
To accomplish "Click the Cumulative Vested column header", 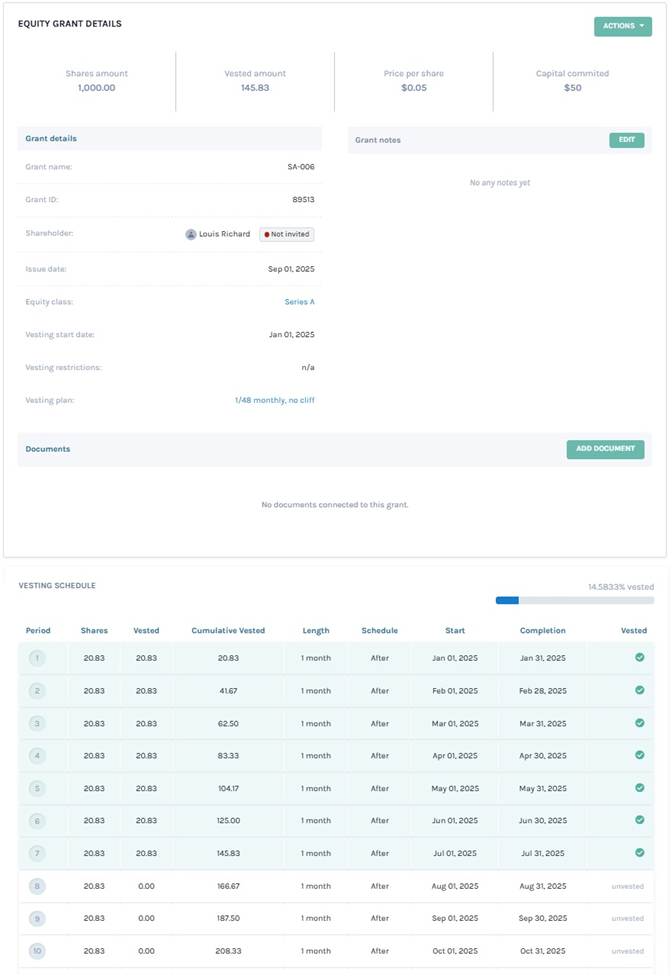I will (228, 631).
